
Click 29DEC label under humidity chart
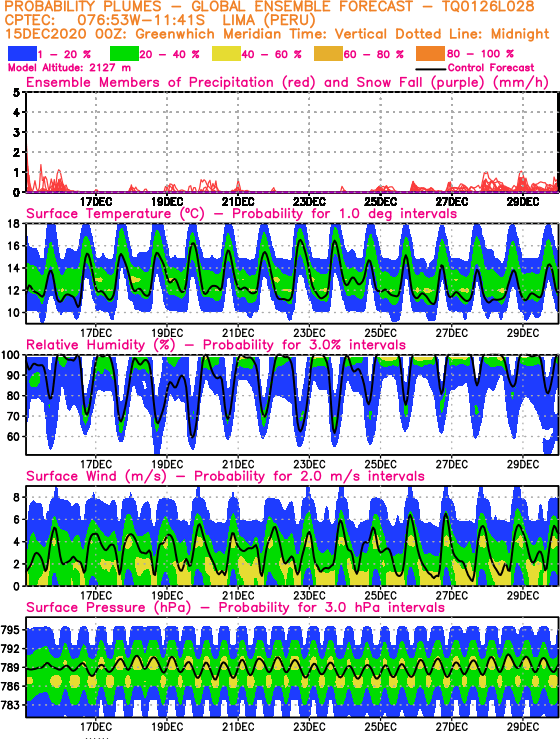pos(523,464)
